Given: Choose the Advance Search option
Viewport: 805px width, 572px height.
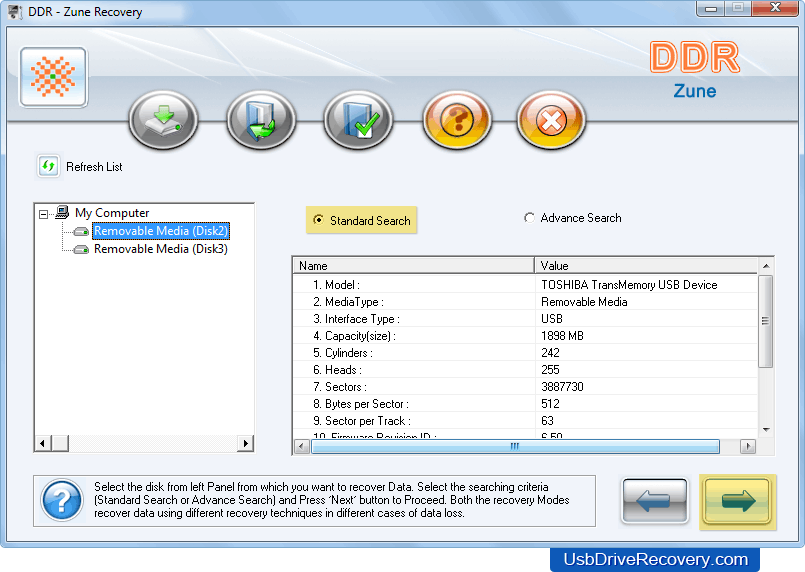Looking at the screenshot, I should [572, 218].
